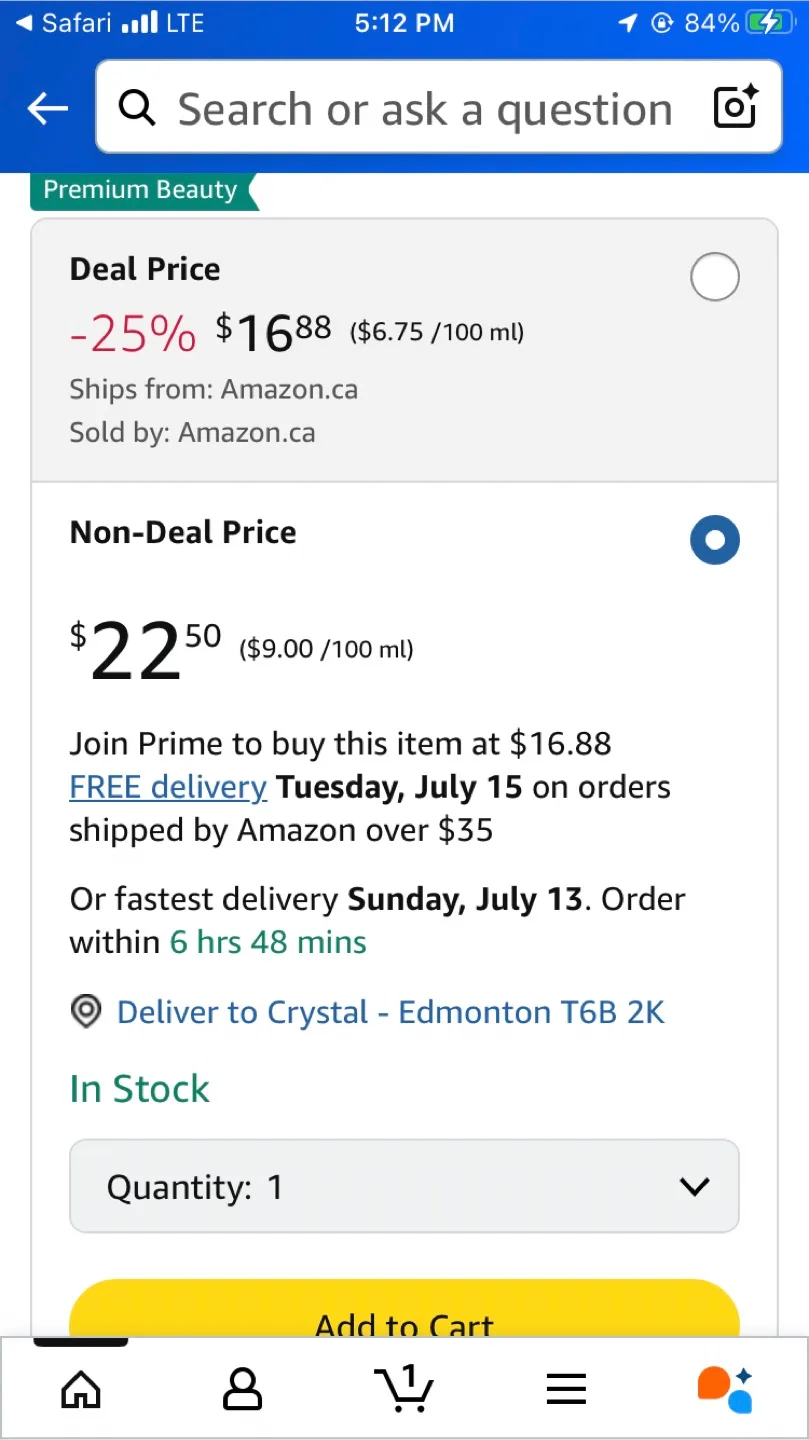Open the hamburger menu icon

[x=566, y=1389]
